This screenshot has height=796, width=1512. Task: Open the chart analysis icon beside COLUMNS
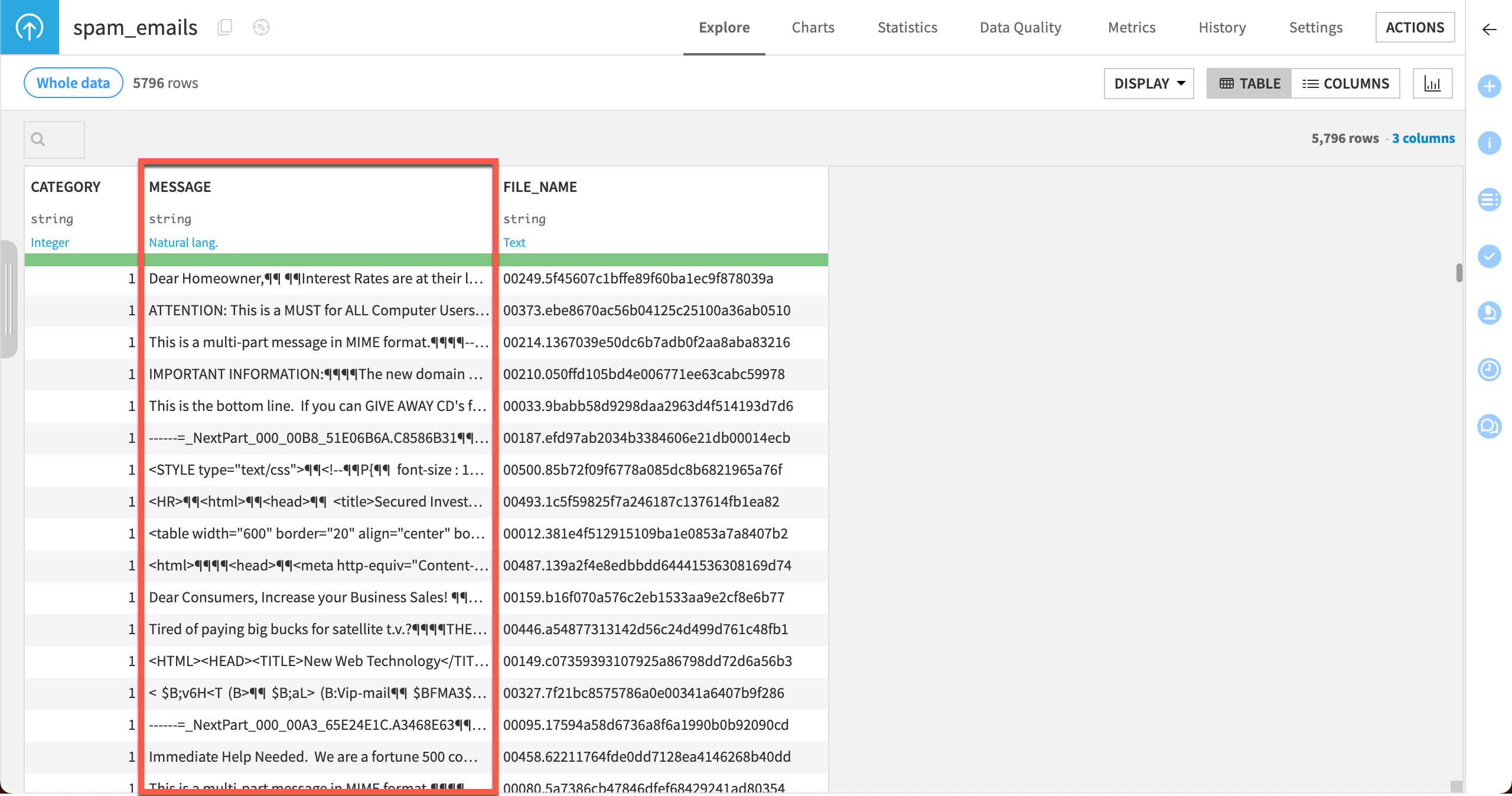[1433, 83]
